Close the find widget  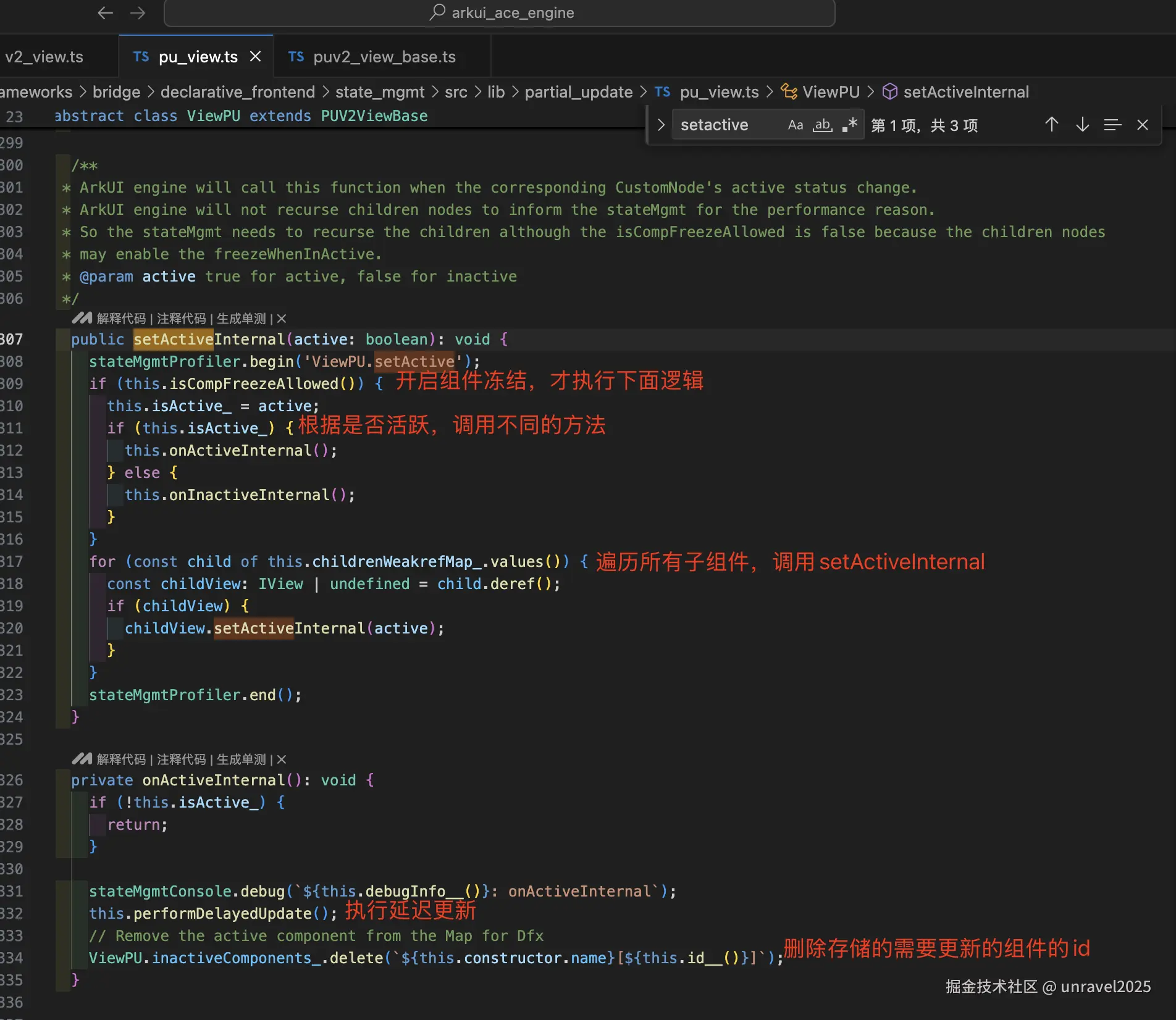pos(1143,125)
